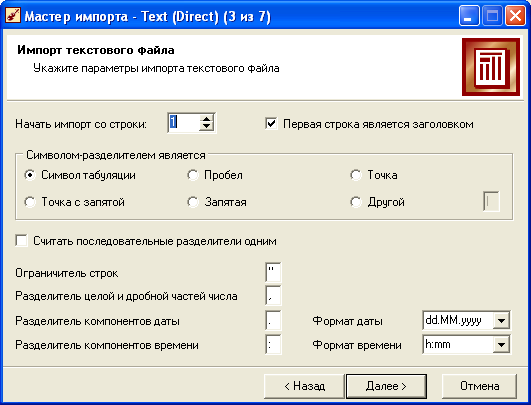Click the 'Импорт текстового файла' heading
The width and height of the screenshot is (531, 405).
[96, 50]
